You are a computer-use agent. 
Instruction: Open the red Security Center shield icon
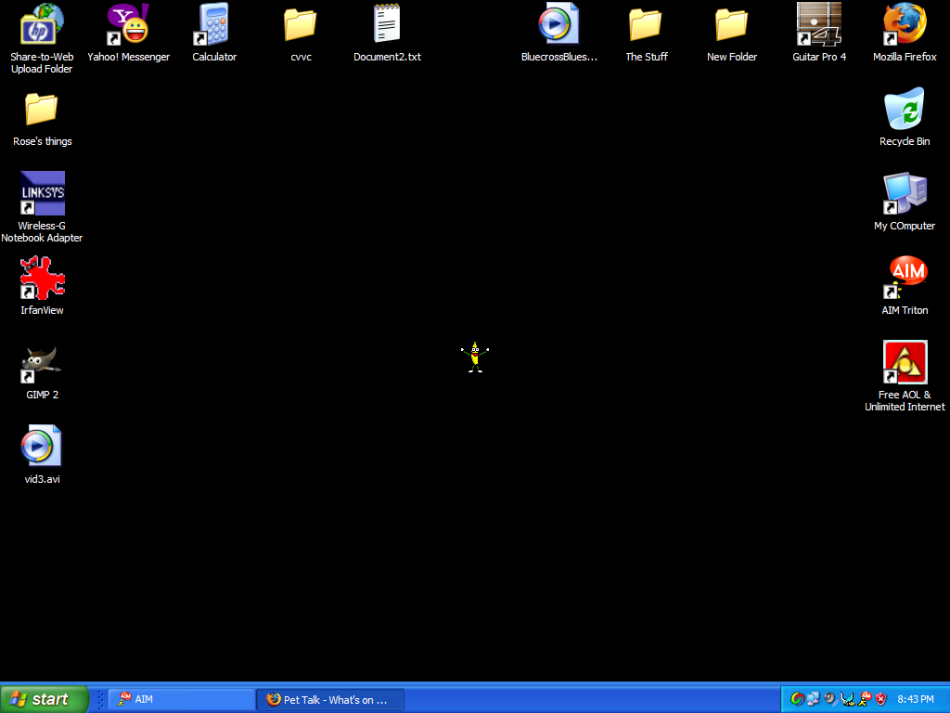881,699
